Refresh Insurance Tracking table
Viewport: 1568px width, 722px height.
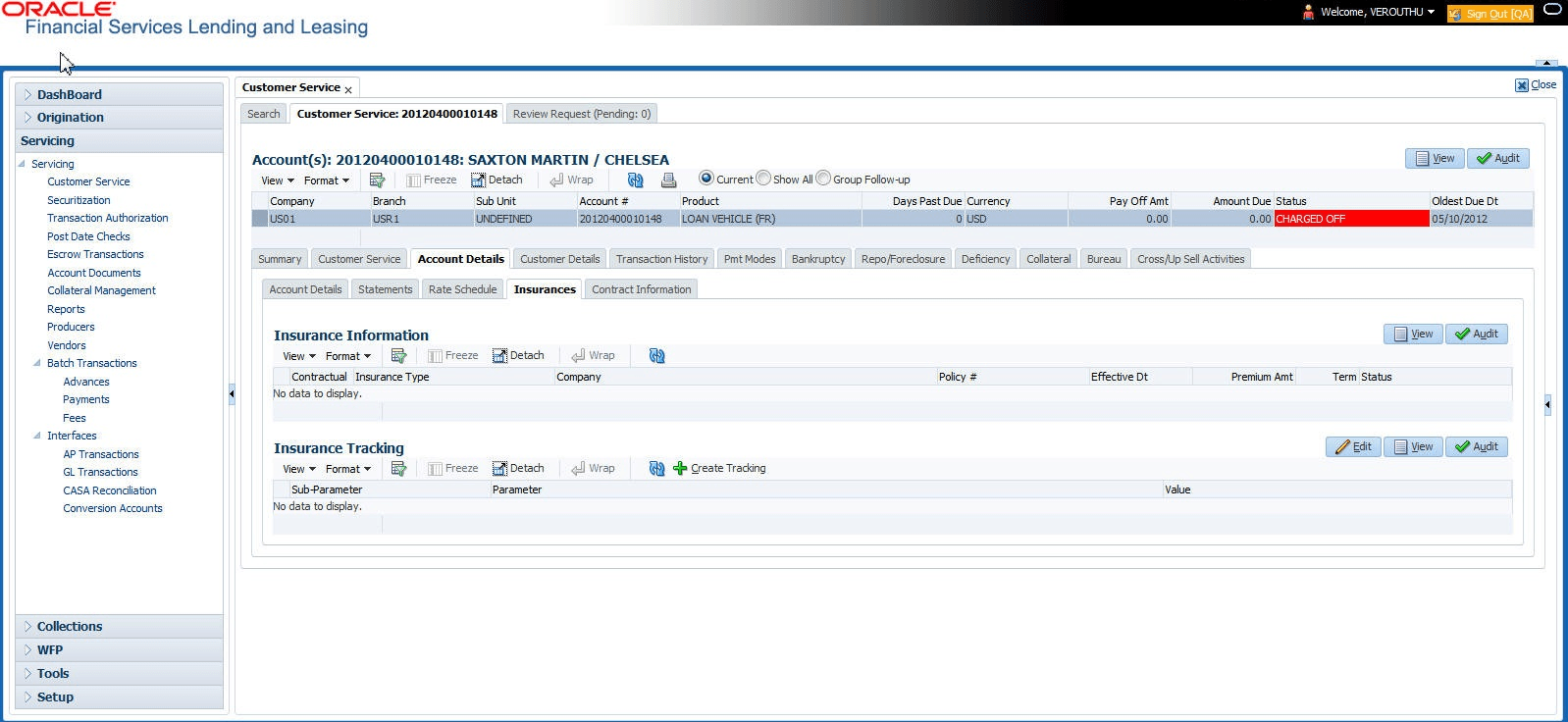(657, 469)
